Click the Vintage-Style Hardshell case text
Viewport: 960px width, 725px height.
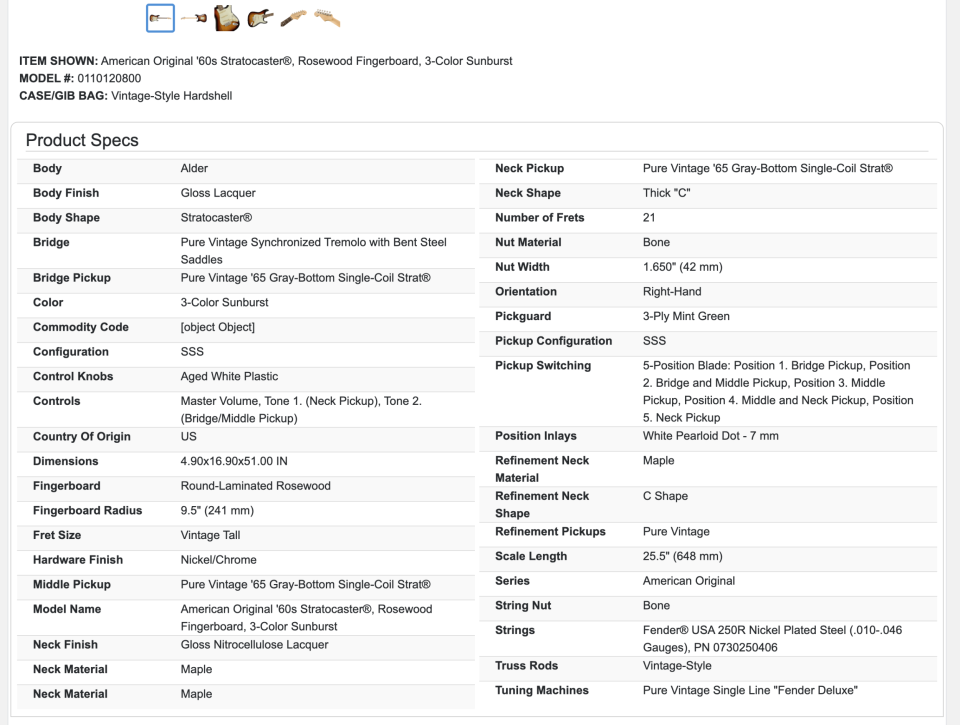point(171,96)
